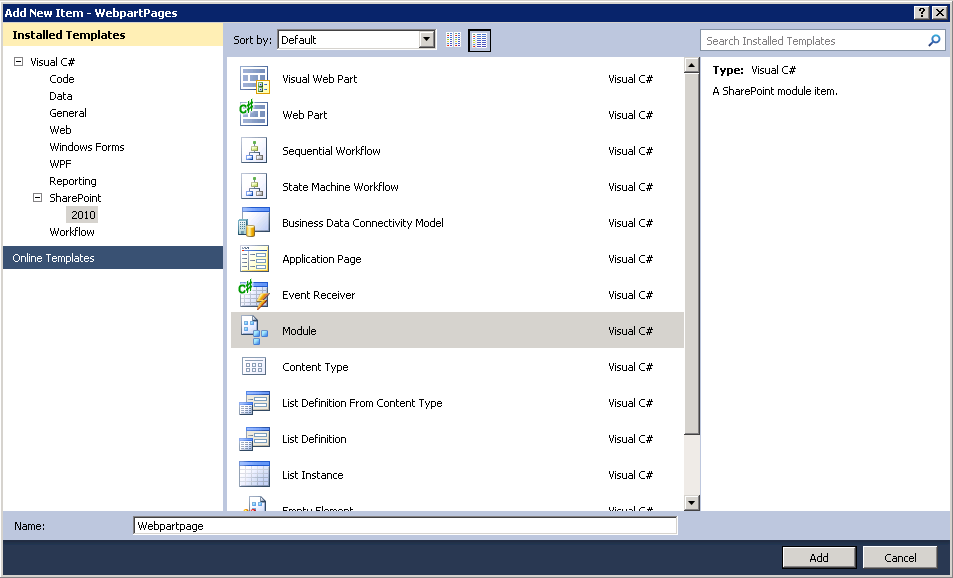Select the Visual Web Part text

pos(320,79)
